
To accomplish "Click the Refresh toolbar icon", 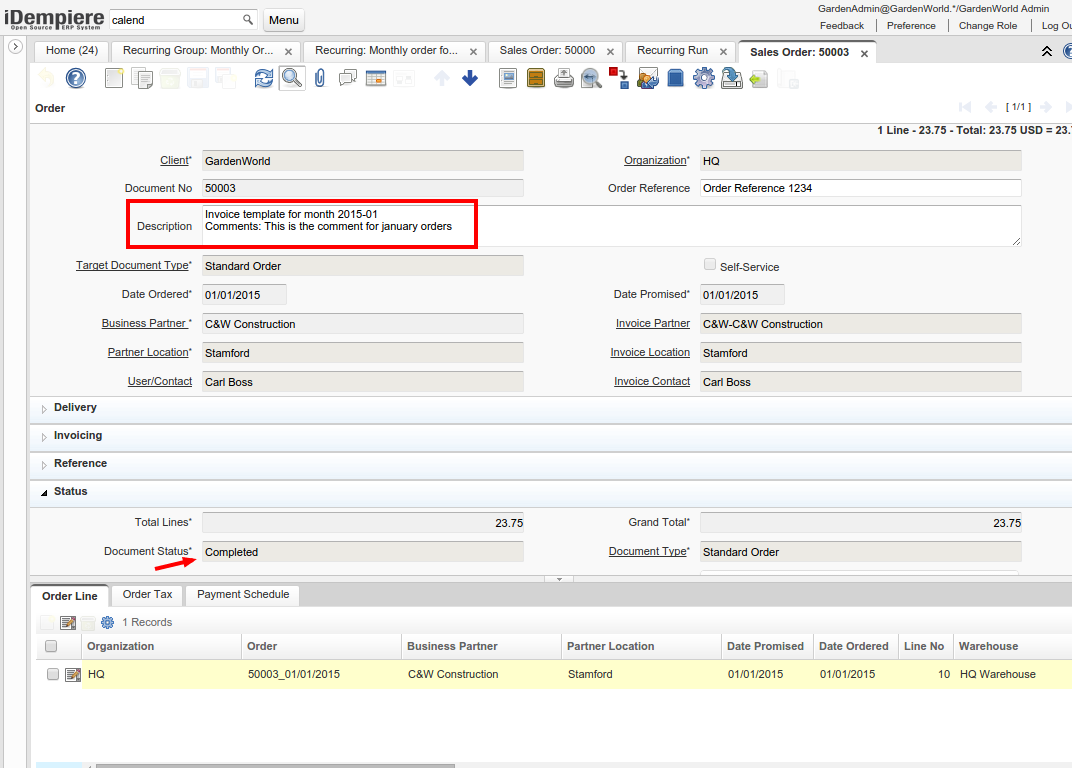I will coord(263,78).
